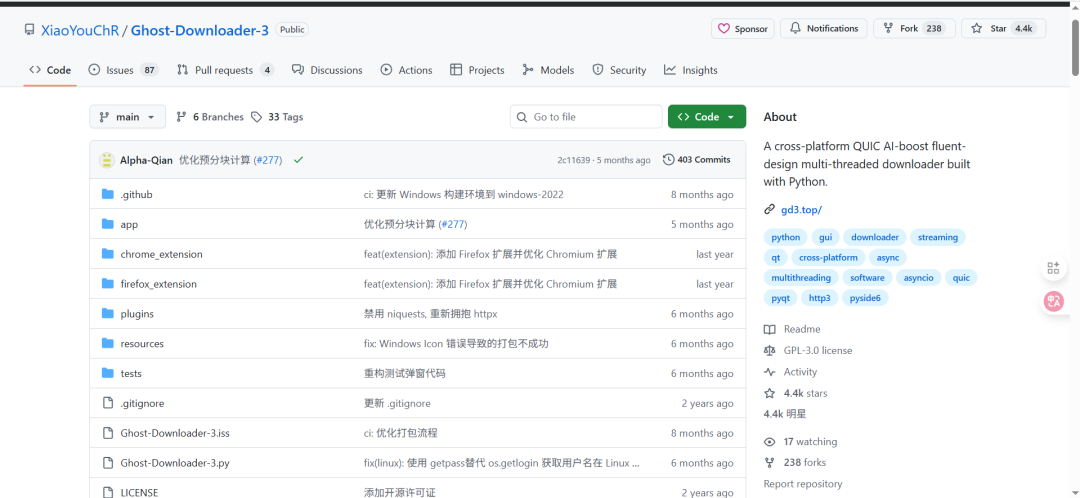Visit the gd3.top website link
The width and height of the screenshot is (1080, 498).
coord(802,209)
